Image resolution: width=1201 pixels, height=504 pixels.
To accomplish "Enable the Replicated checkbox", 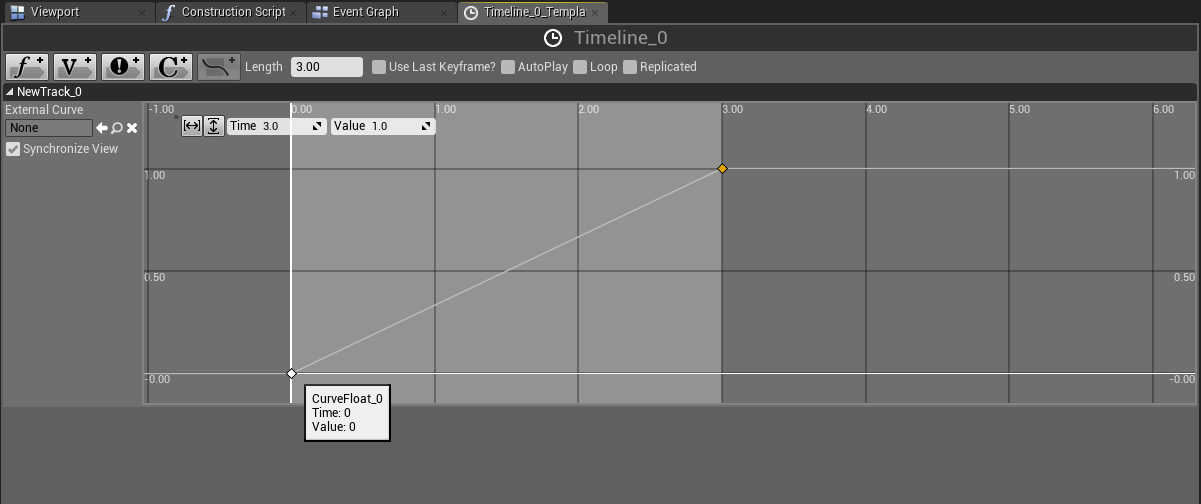I will [x=630, y=67].
